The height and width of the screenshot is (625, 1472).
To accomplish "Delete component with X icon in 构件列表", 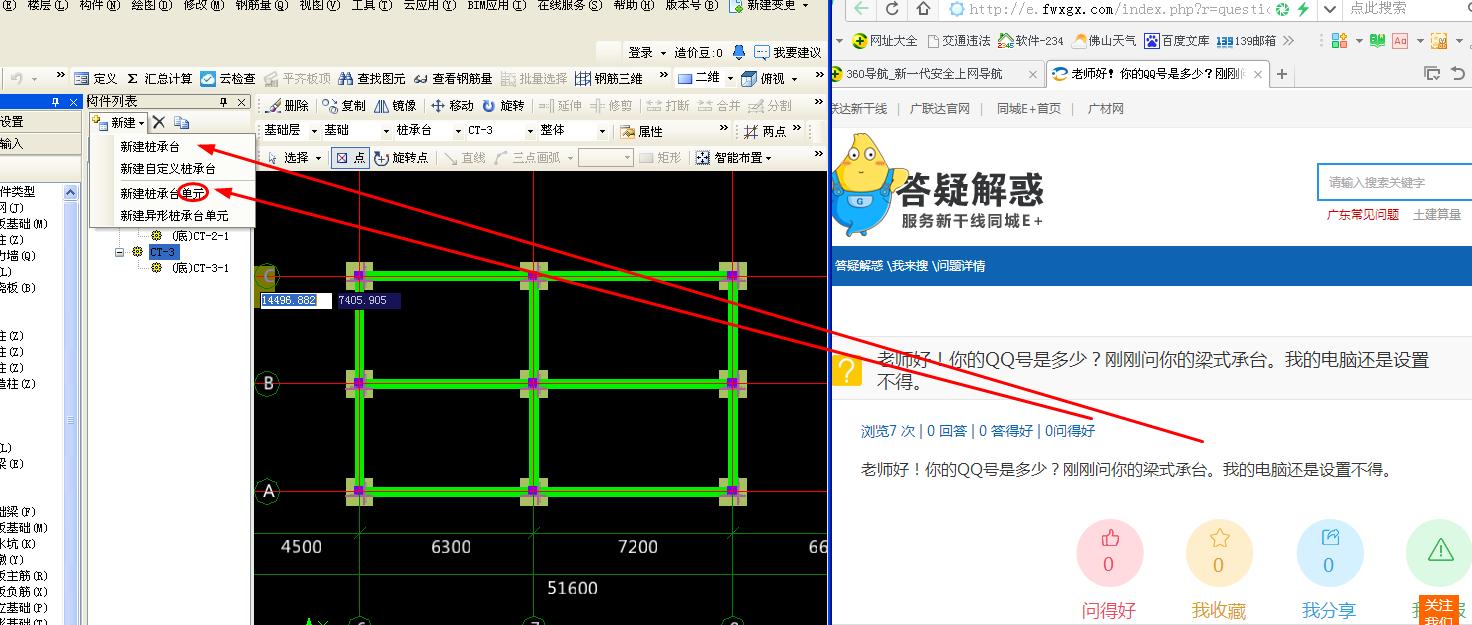I will click(x=158, y=122).
